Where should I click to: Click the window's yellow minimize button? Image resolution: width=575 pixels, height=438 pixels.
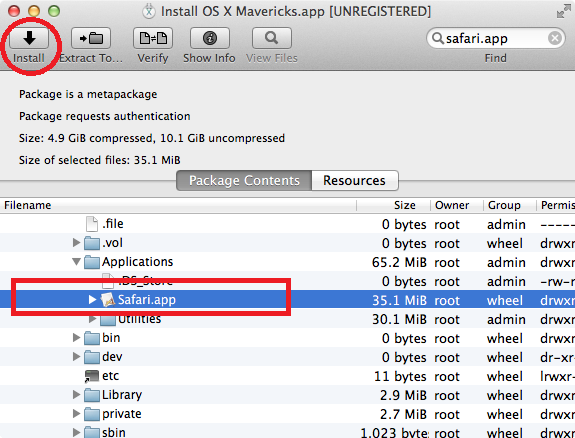point(34,11)
